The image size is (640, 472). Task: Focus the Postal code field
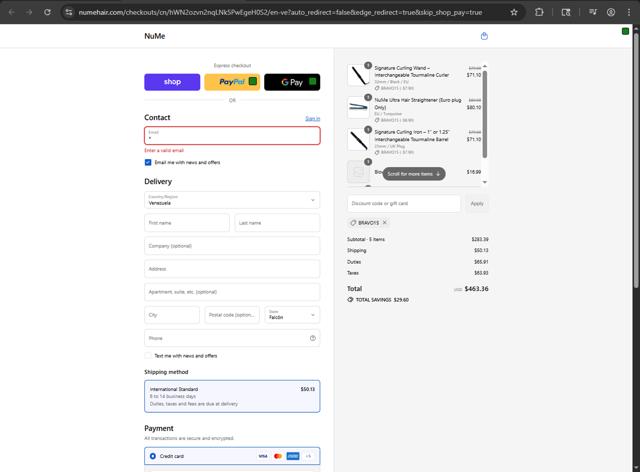(232, 315)
